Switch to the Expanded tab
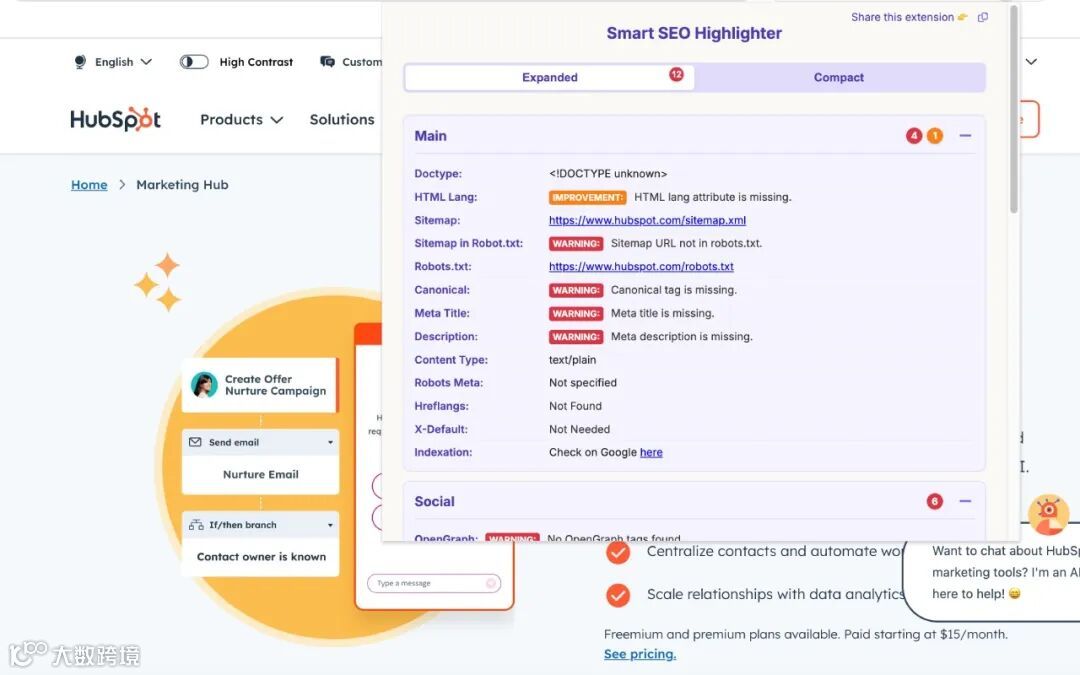The width and height of the screenshot is (1080, 675). point(550,77)
